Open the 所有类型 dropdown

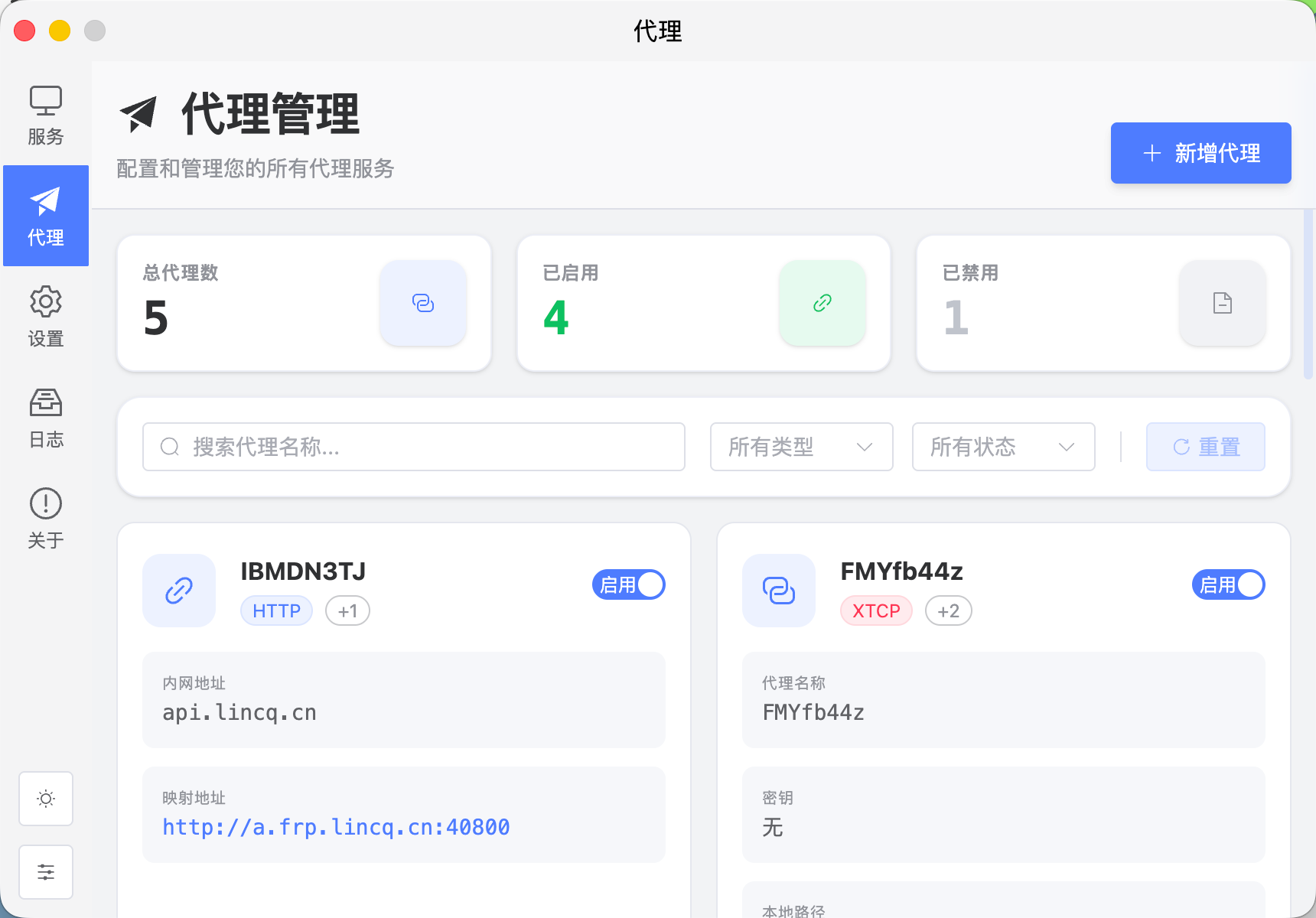[x=800, y=447]
